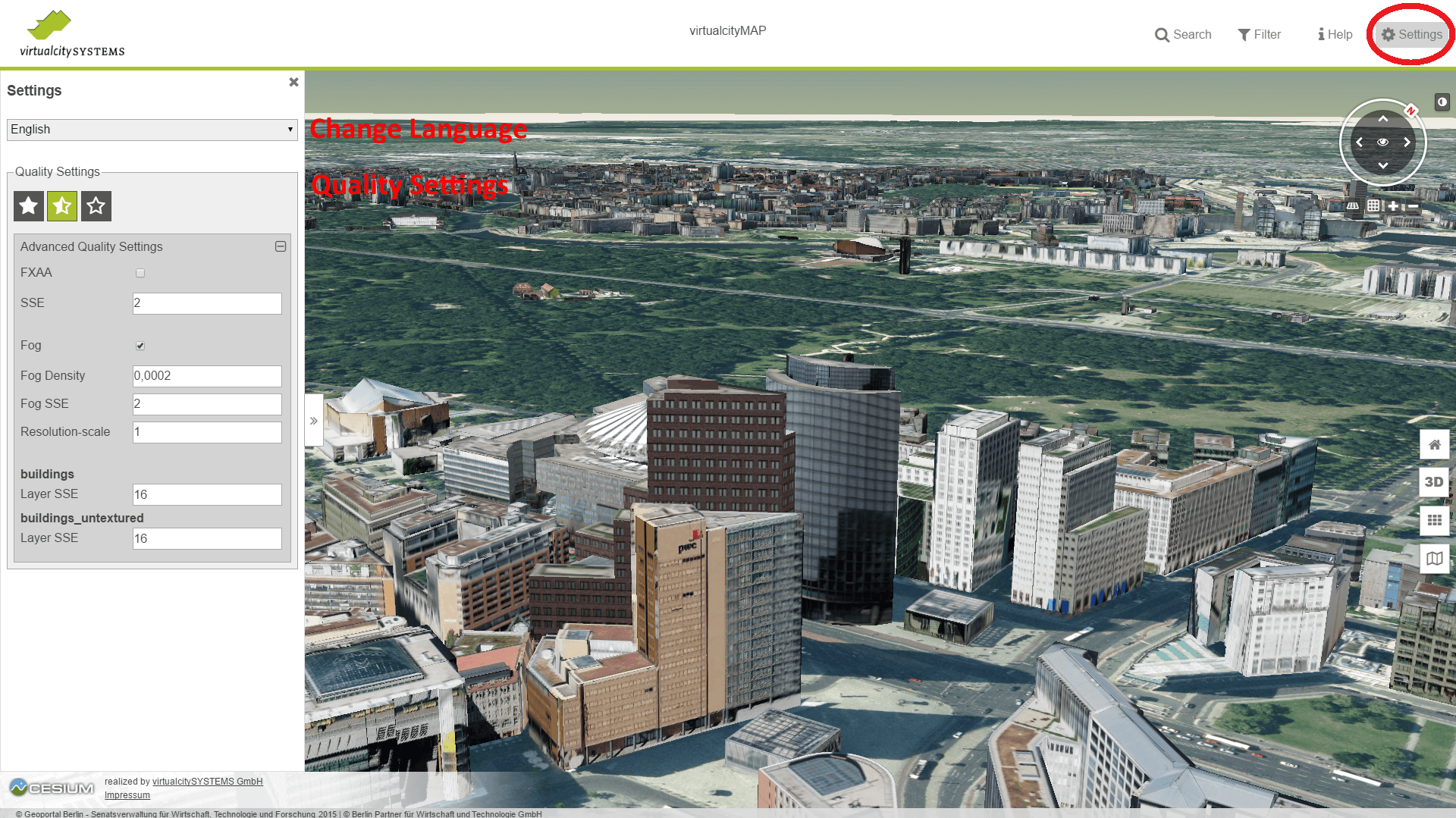This screenshot has width=1456, height=818.
Task: Click the north compass marker
Action: click(1410, 111)
